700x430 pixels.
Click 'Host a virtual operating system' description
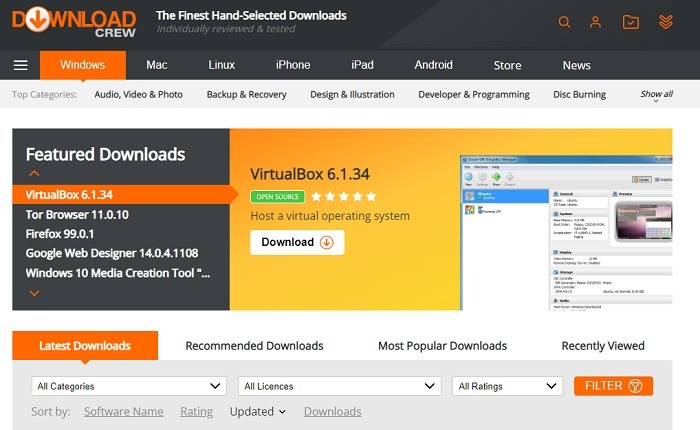click(330, 216)
